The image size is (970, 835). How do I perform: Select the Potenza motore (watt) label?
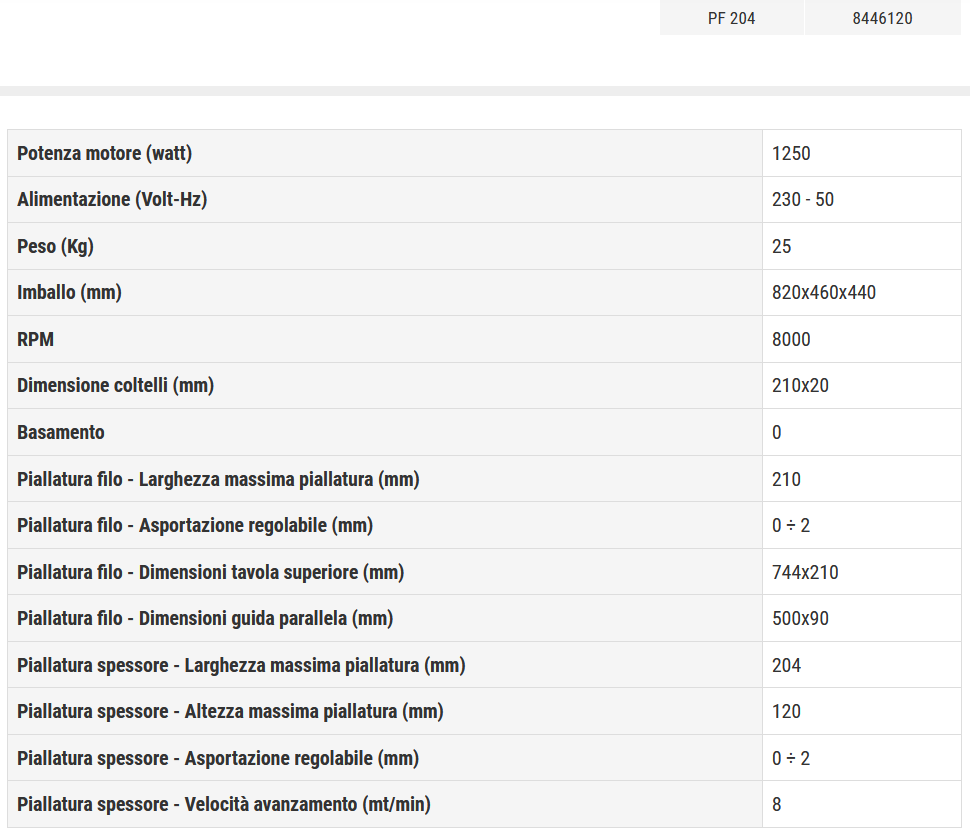coord(104,153)
